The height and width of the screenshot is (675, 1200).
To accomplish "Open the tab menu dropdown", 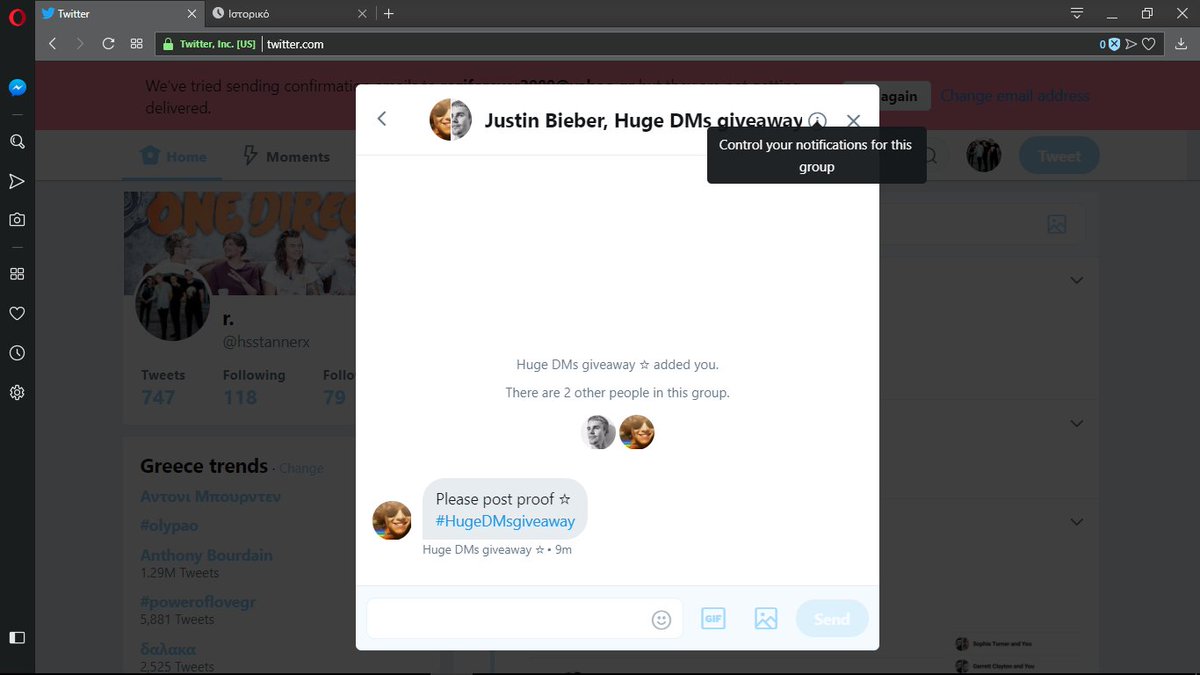I will tap(1077, 14).
